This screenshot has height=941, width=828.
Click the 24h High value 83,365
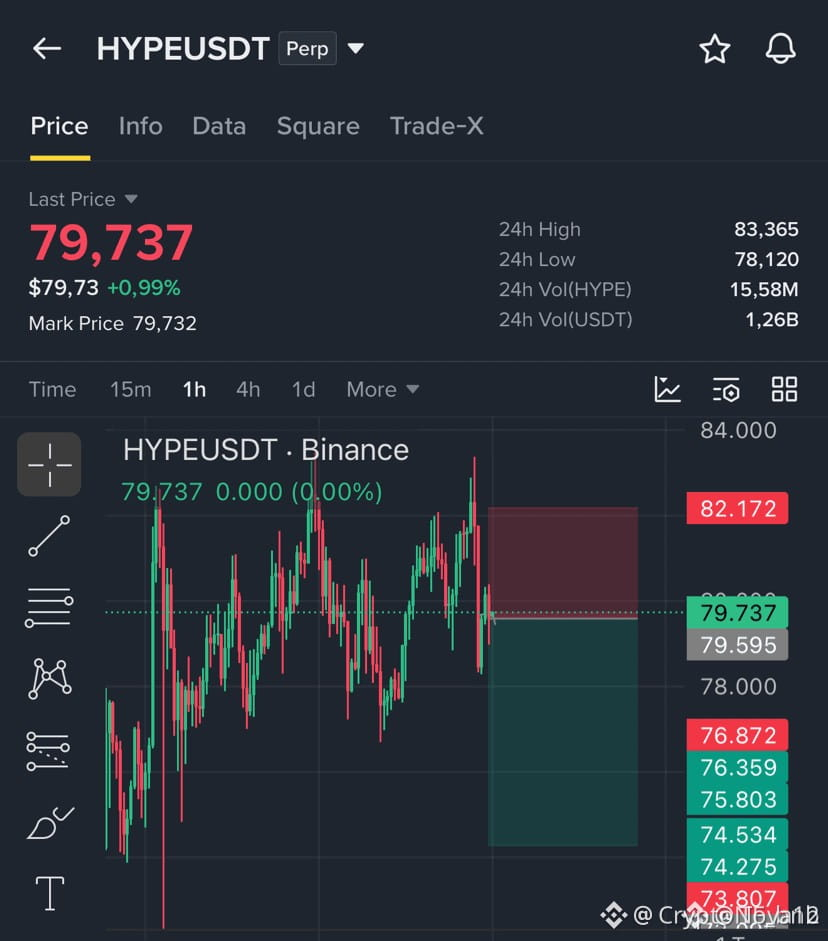pos(766,229)
